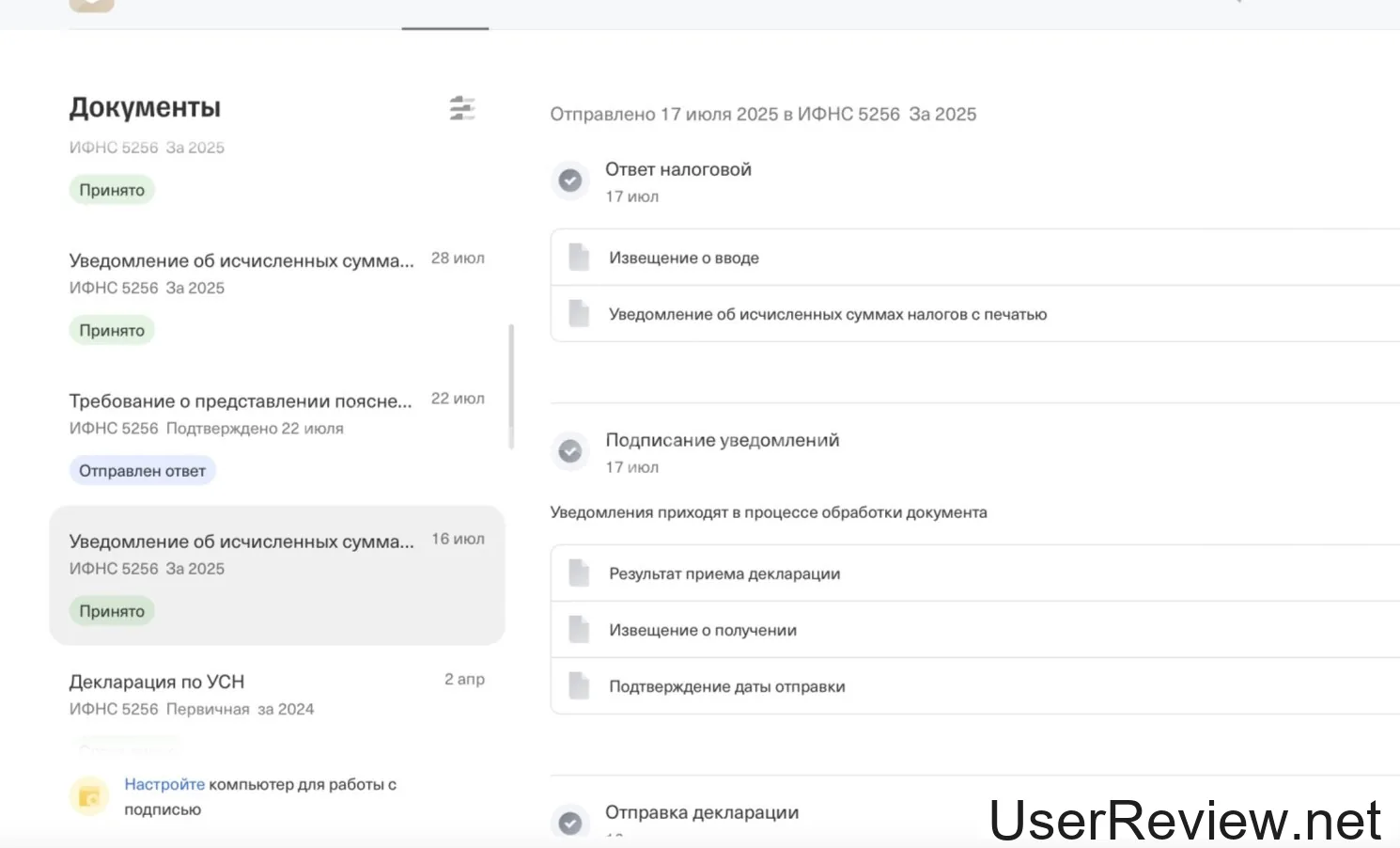Click the yellow signature setup icon
This screenshot has height=848, width=1400.
(89, 797)
